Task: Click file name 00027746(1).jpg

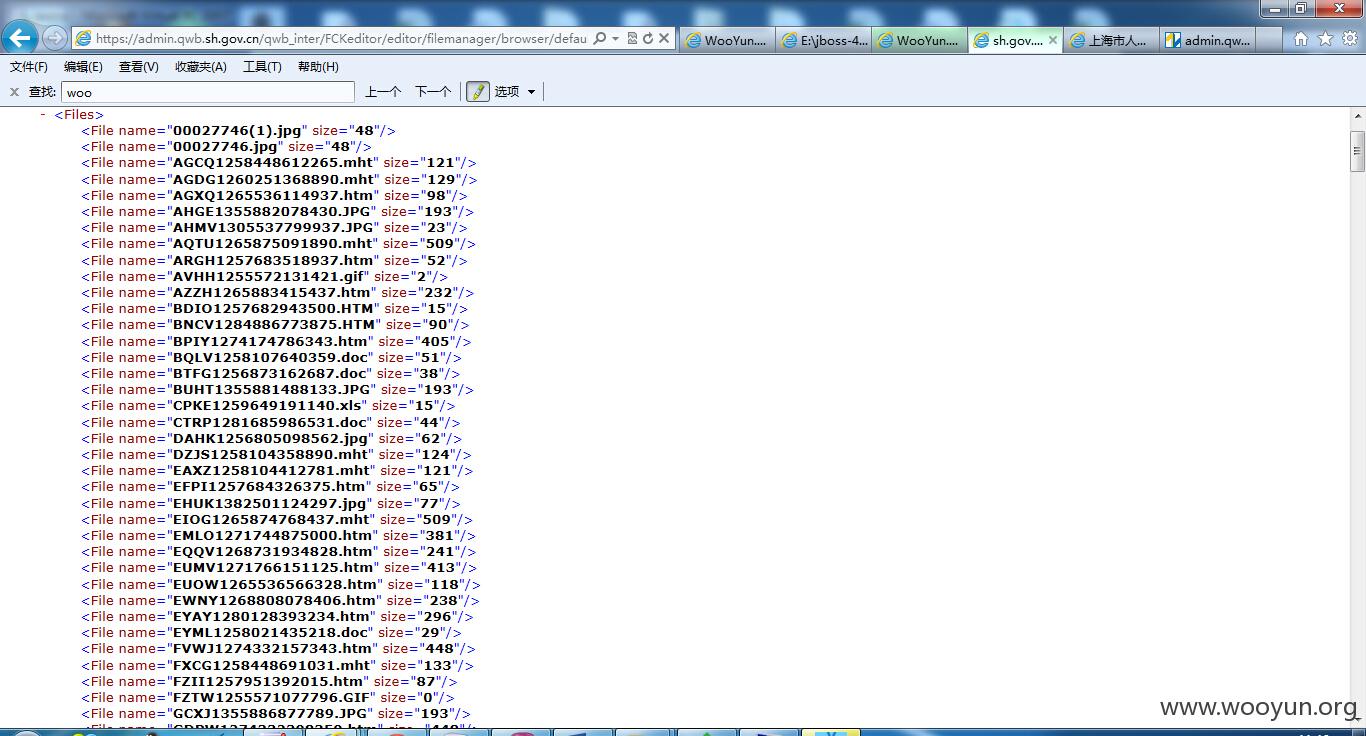Action: [238, 131]
